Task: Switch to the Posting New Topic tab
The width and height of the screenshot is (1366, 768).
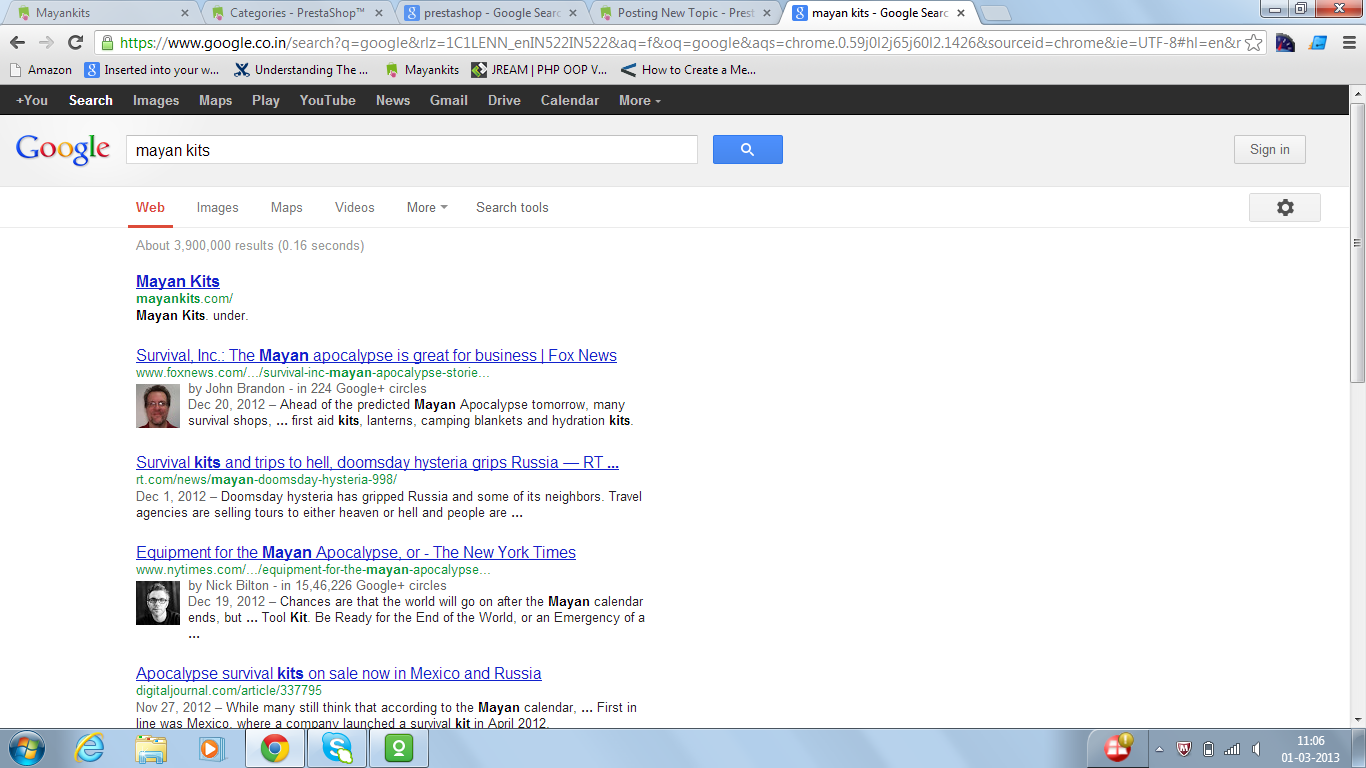Action: click(x=684, y=13)
